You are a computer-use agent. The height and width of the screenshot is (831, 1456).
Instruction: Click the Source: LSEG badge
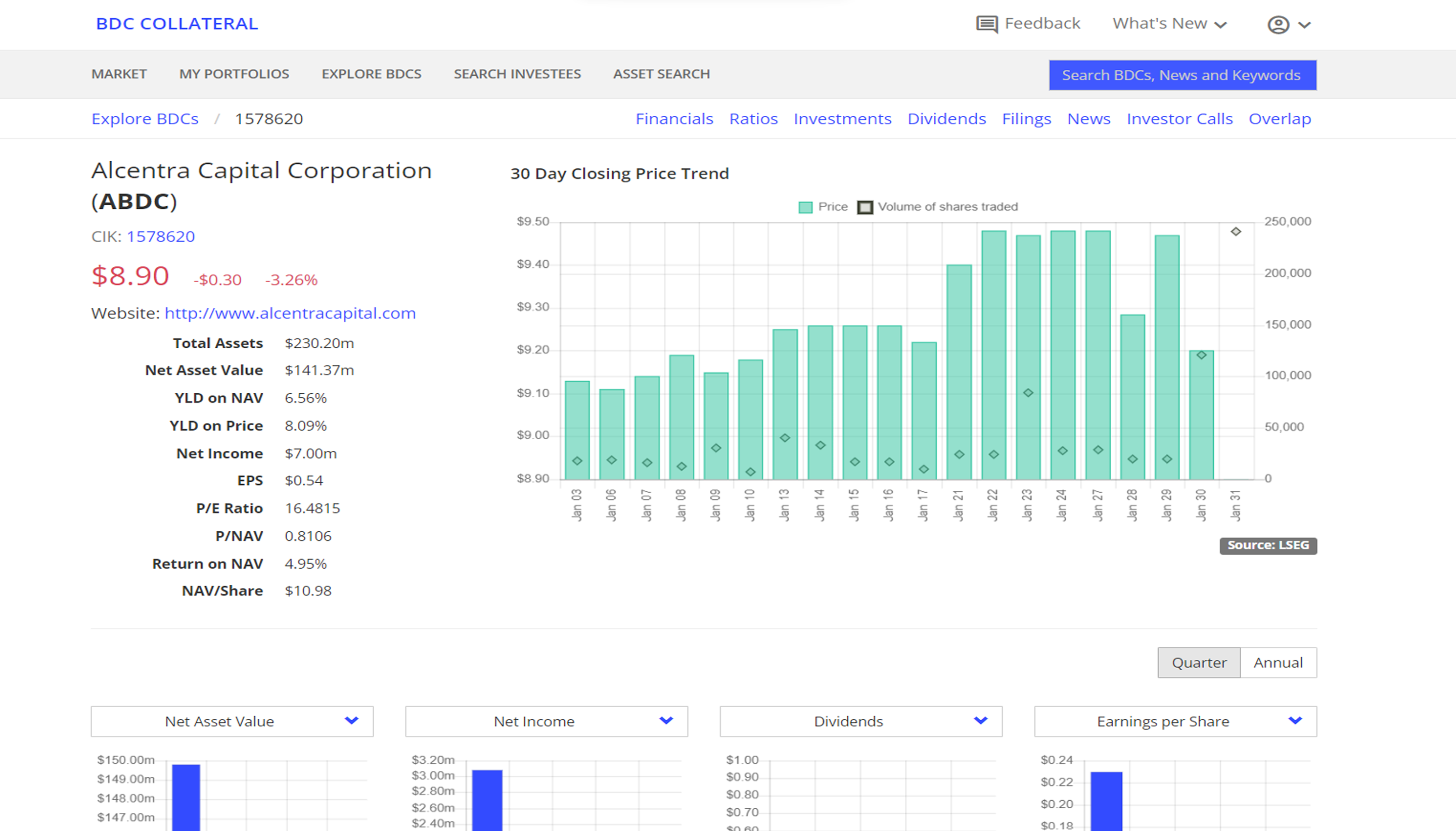point(1268,545)
